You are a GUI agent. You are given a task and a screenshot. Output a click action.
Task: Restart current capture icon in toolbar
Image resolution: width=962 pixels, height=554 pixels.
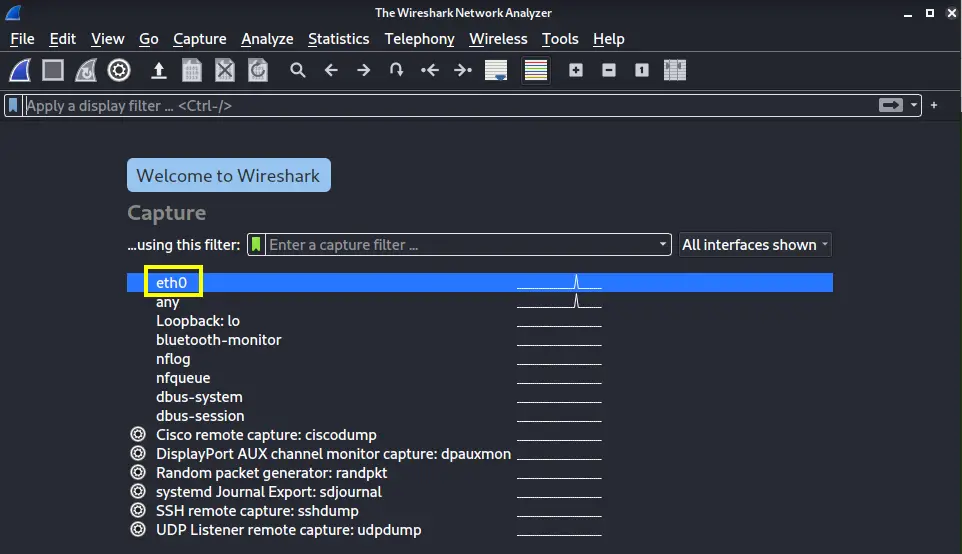tap(86, 70)
